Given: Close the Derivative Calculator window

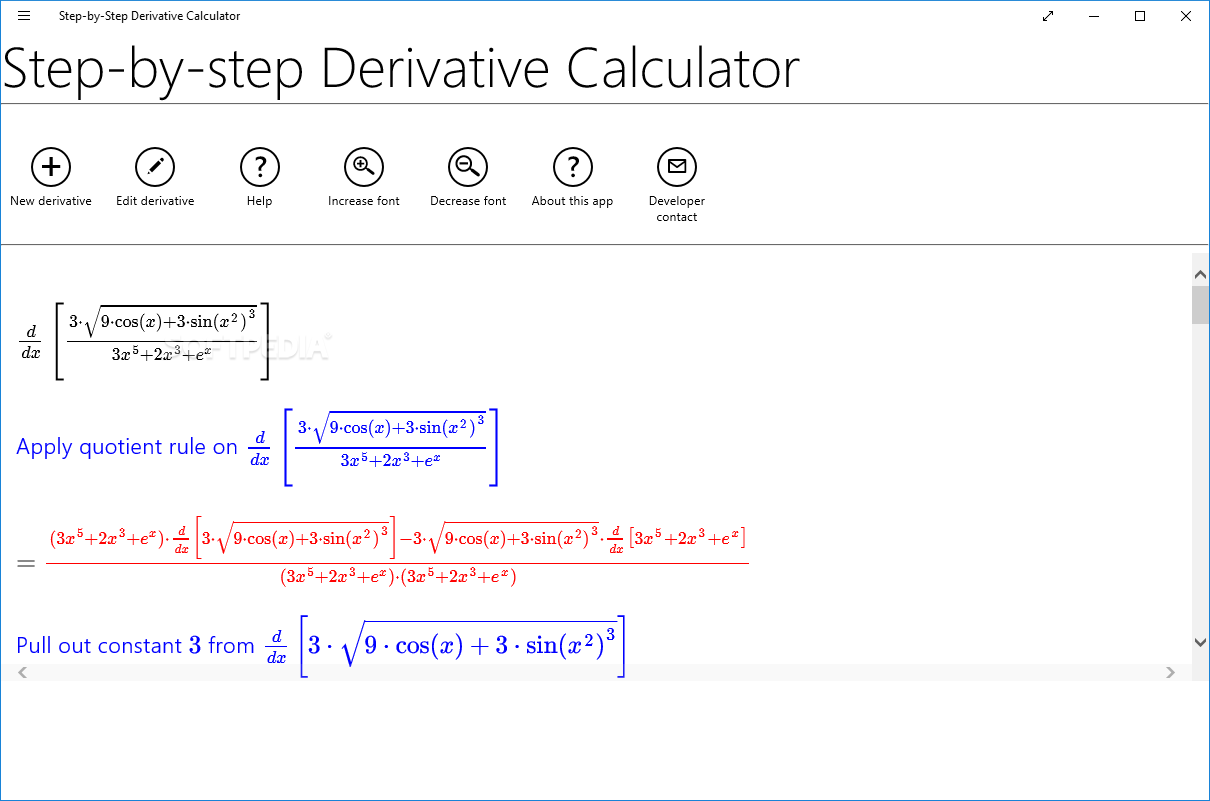Looking at the screenshot, I should coord(1186,16).
